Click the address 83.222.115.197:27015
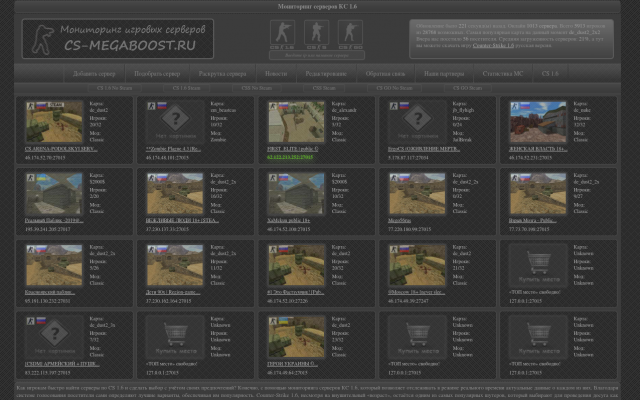 [48, 372]
